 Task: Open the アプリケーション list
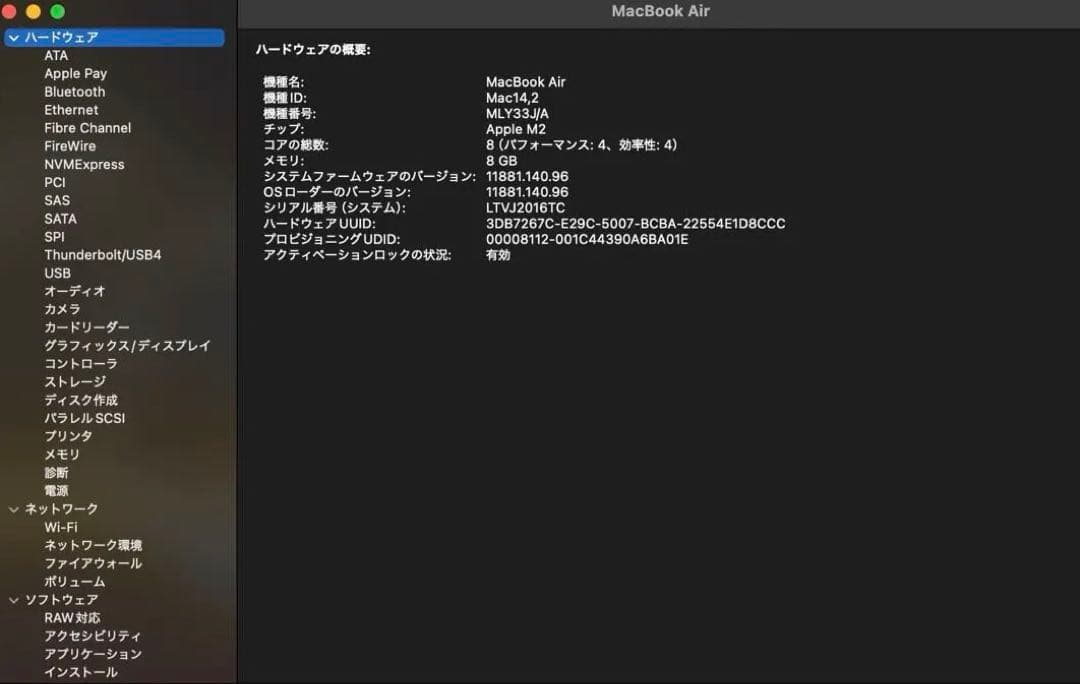[92, 653]
